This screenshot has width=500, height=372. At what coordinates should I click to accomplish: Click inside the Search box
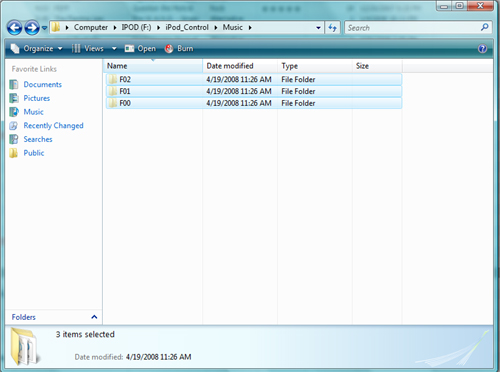point(412,28)
